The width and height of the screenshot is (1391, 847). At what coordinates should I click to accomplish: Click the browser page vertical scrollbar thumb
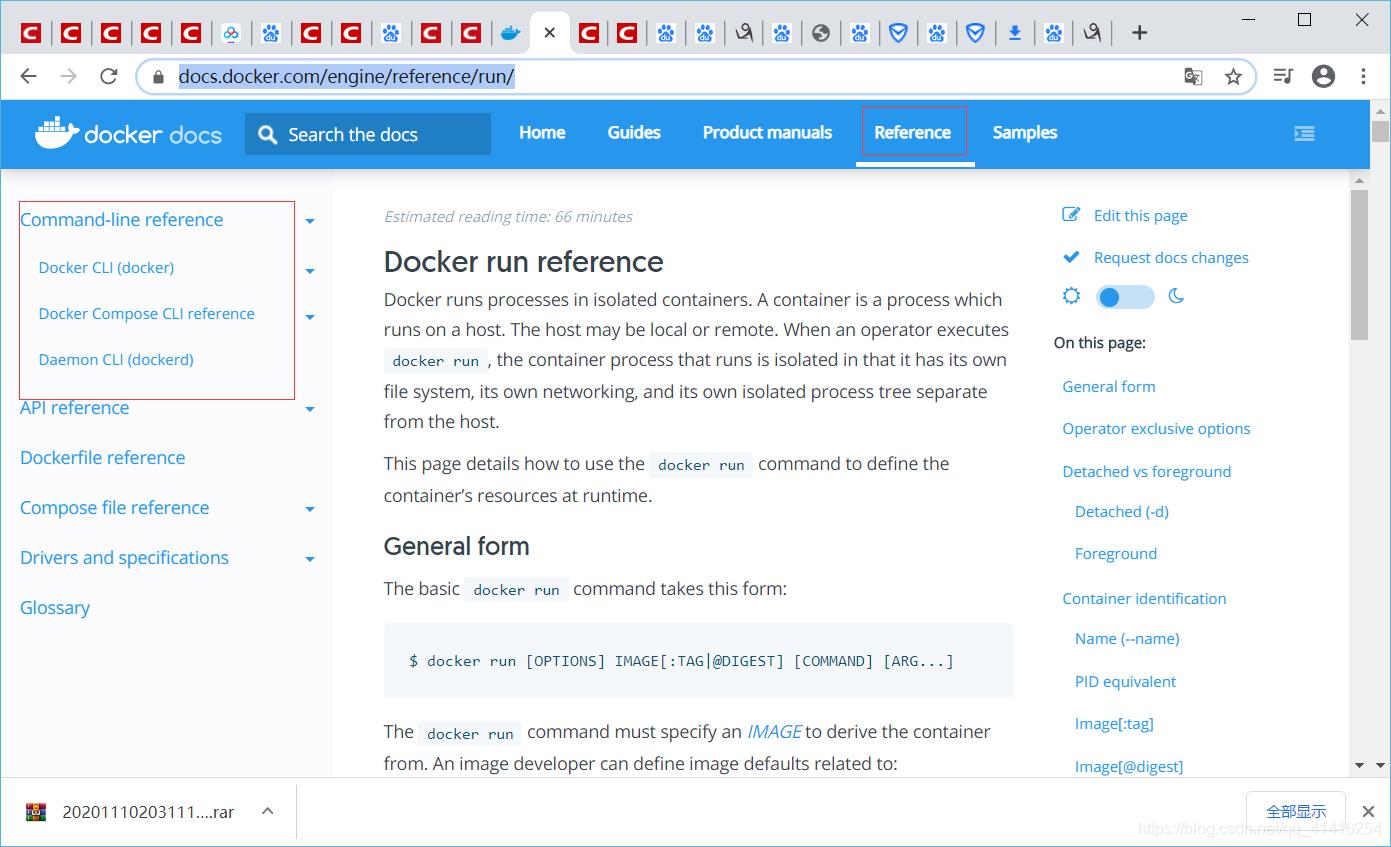(1380, 132)
